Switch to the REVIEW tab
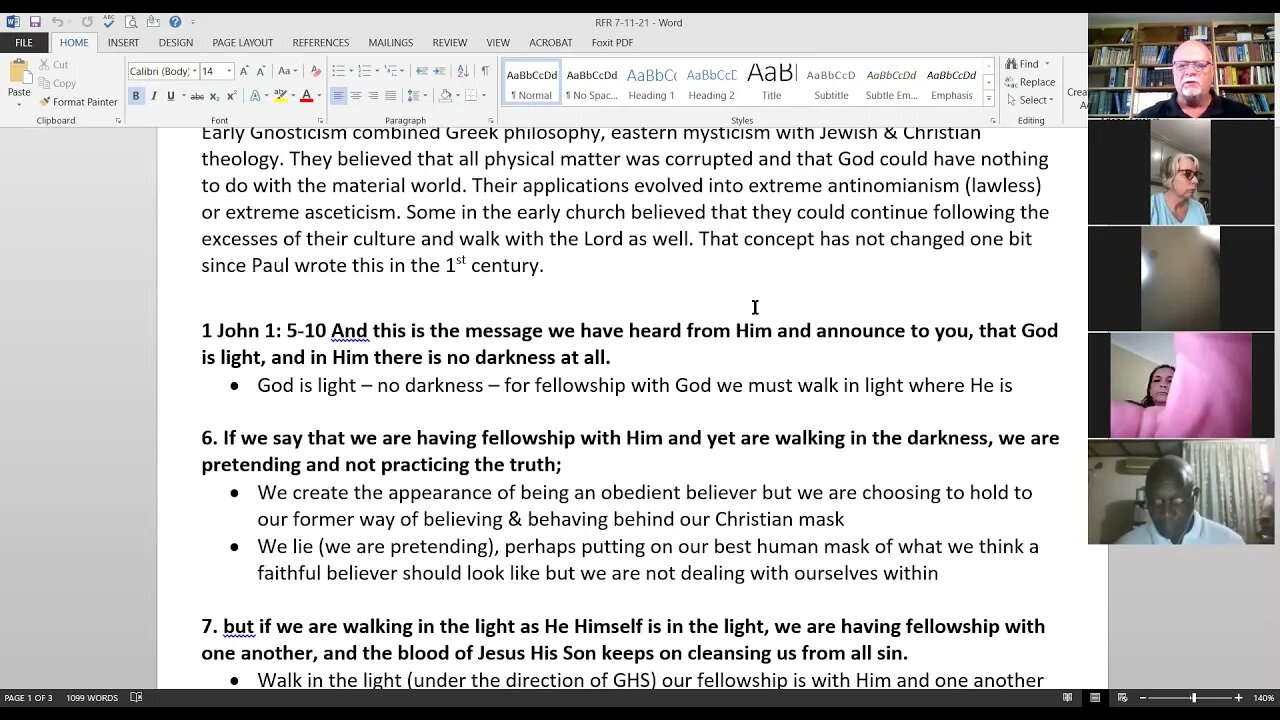 [449, 43]
